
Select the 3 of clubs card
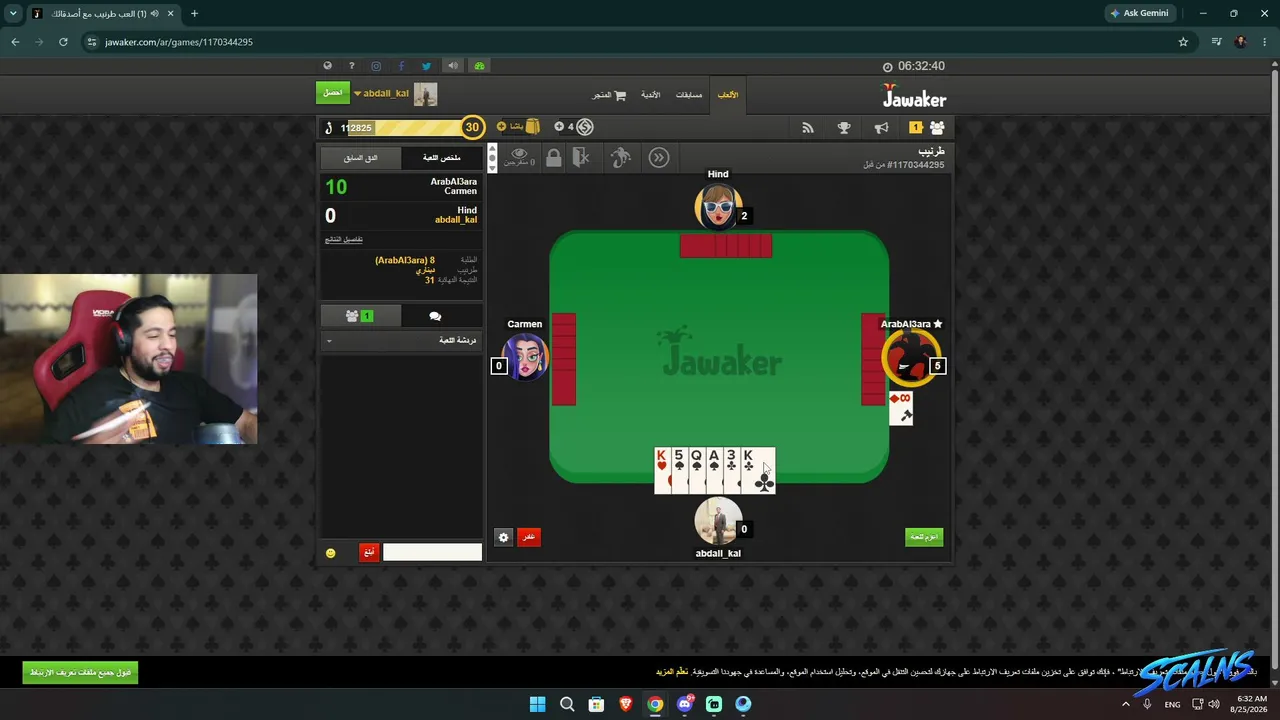(x=731, y=471)
